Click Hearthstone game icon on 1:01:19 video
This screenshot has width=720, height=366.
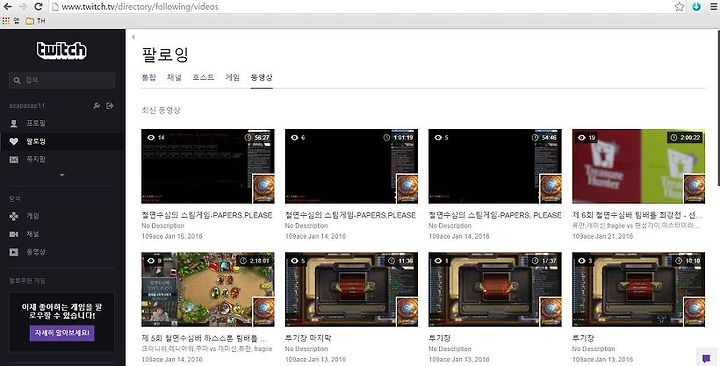407,189
